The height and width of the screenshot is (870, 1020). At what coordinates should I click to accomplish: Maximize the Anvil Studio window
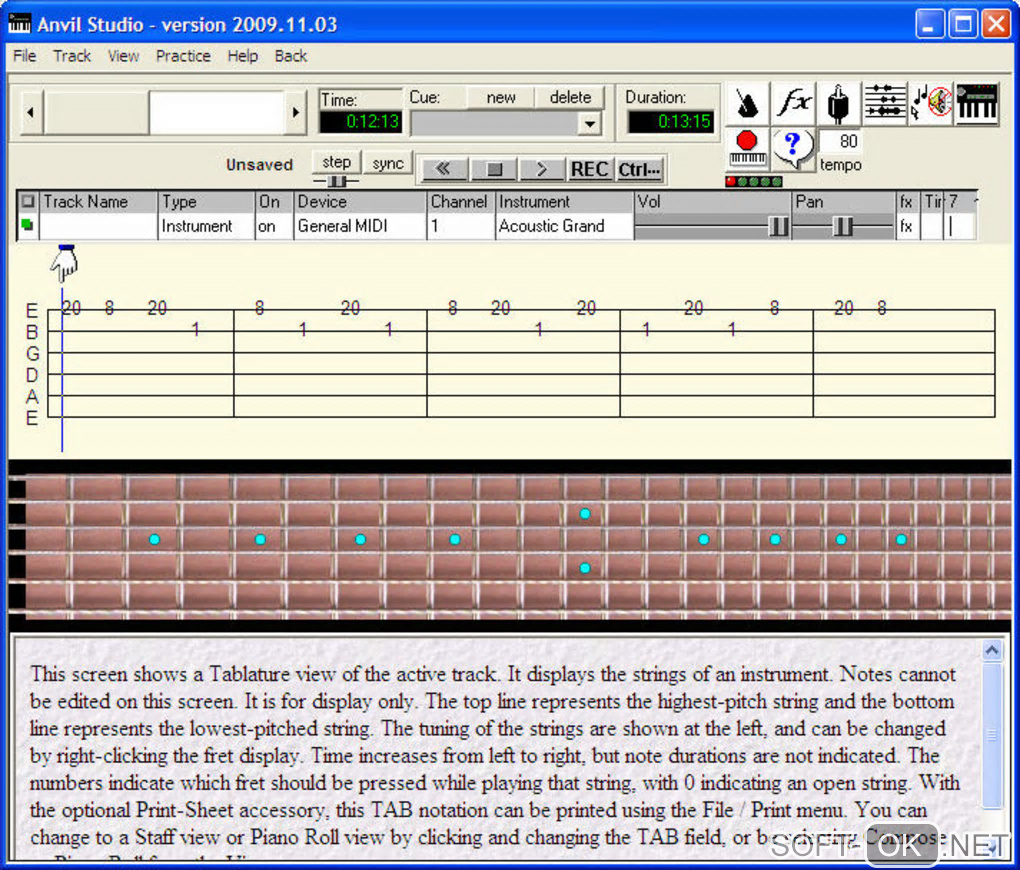963,25
